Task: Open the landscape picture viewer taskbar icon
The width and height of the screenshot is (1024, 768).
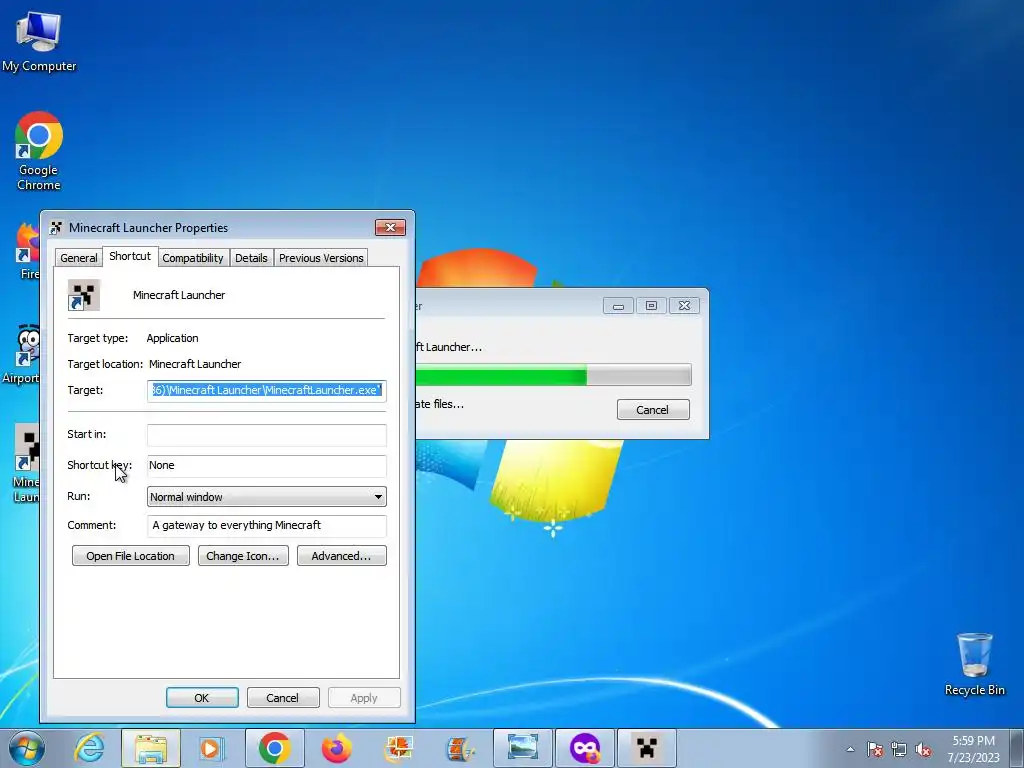Action: pyautogui.click(x=522, y=748)
